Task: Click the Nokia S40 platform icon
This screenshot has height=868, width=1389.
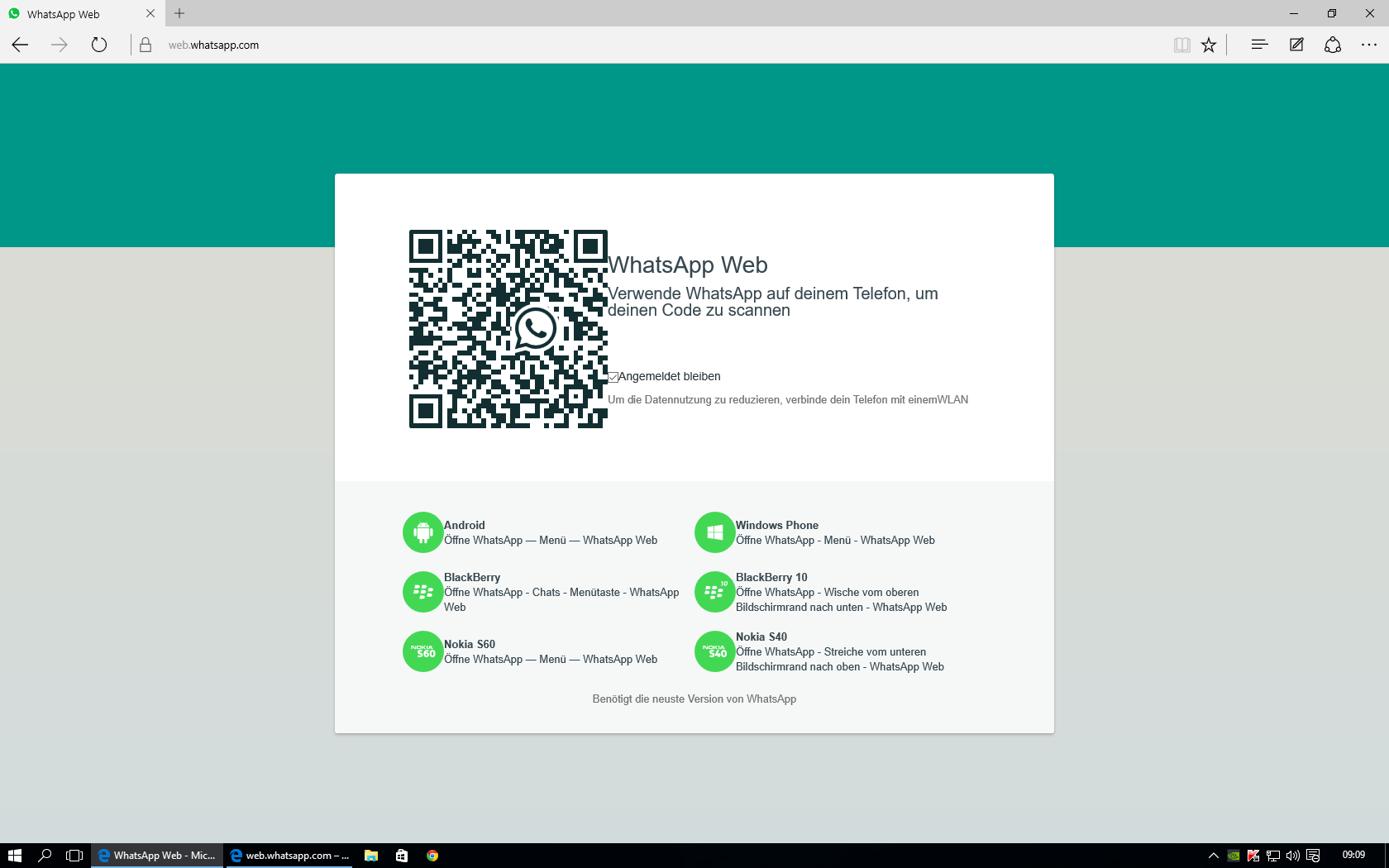Action: [x=715, y=651]
